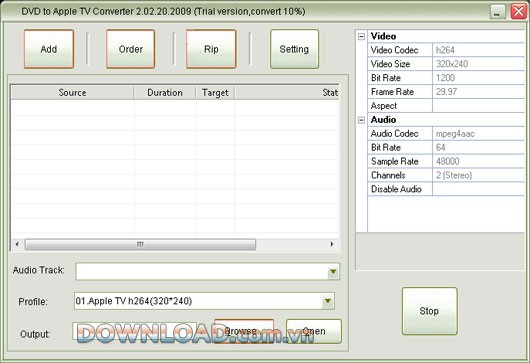Click the Sample Rate property label
Screen dimensions: 530x363
395,161
